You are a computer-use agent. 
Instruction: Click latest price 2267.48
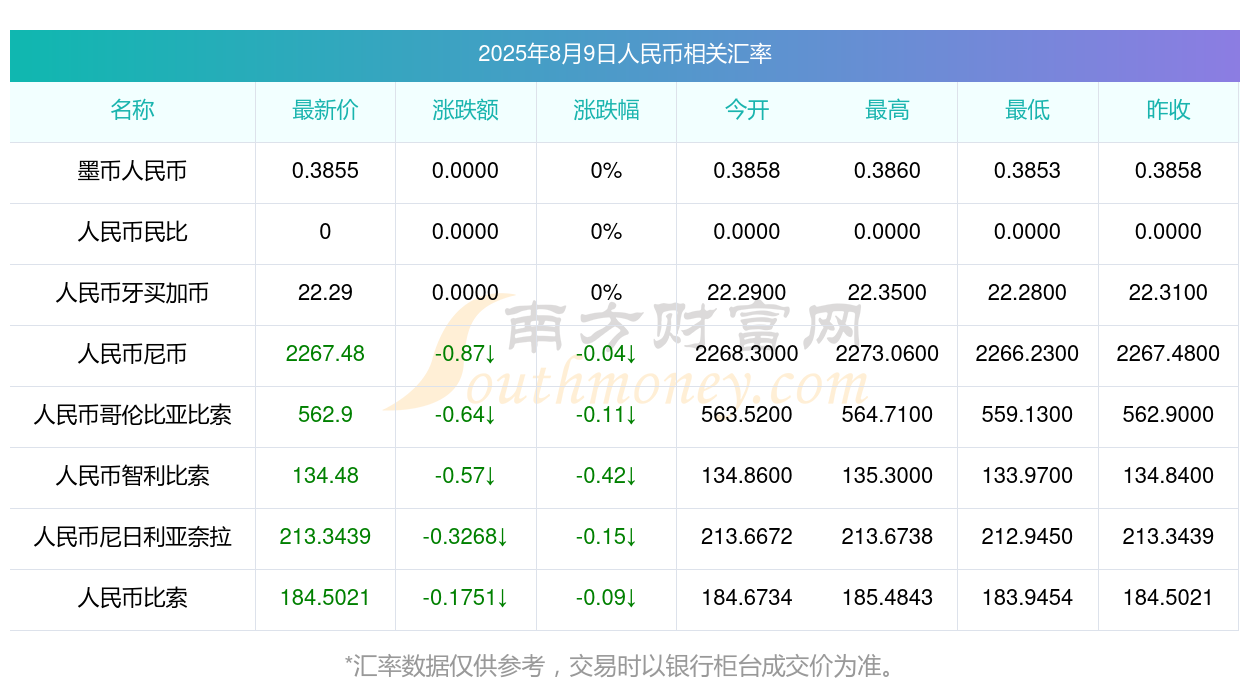[x=325, y=354]
